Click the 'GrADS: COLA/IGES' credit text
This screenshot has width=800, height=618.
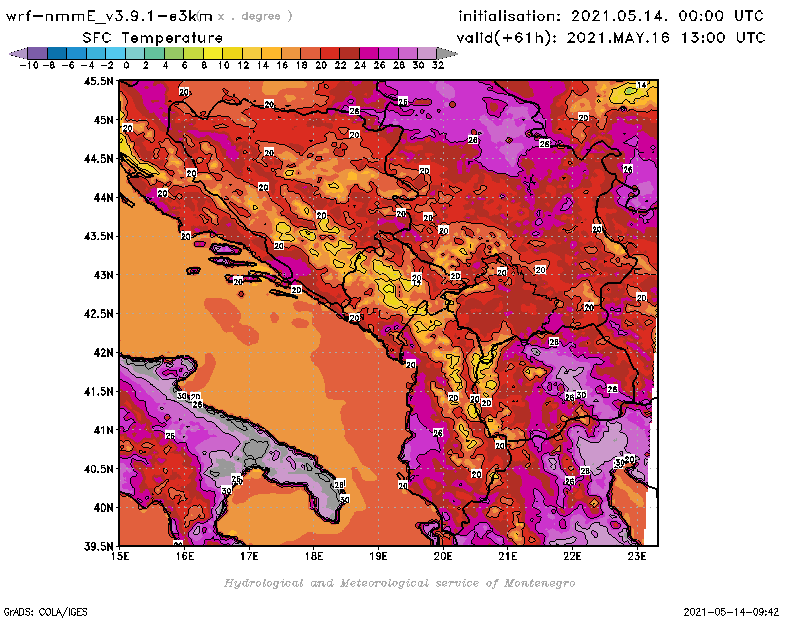click(45, 612)
